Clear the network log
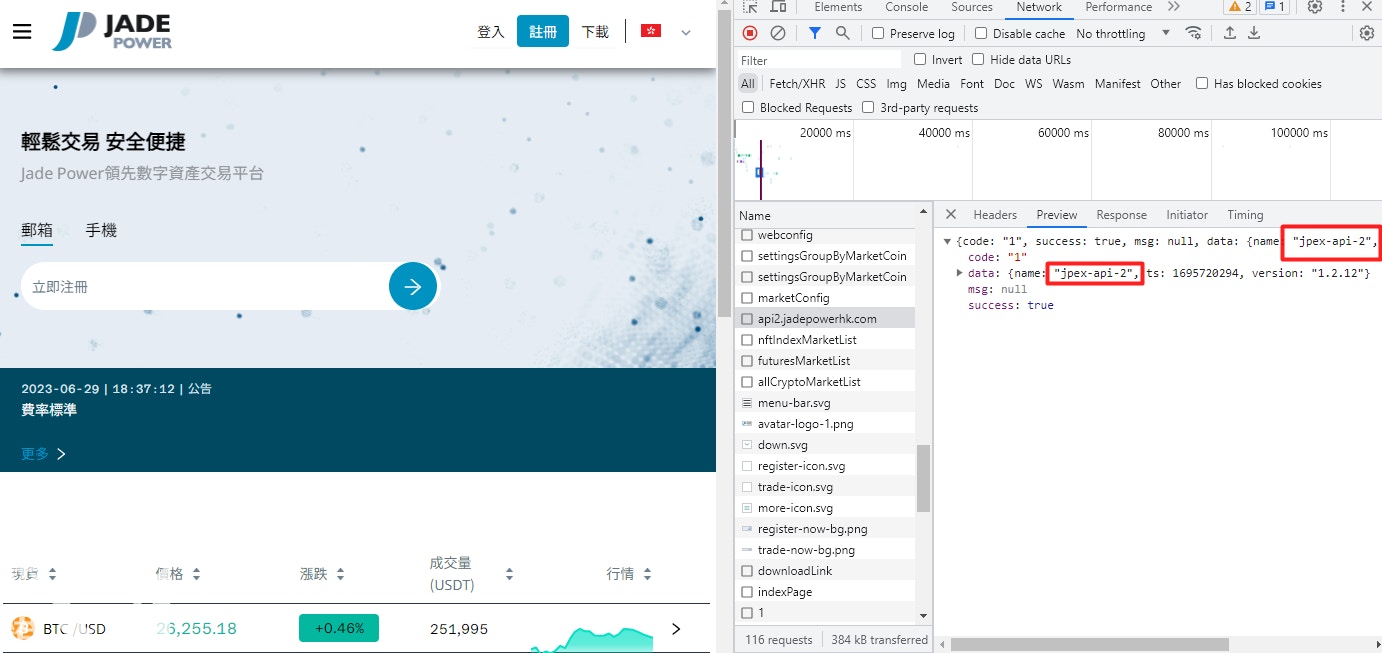This screenshot has height=653, width=1382. click(x=777, y=33)
